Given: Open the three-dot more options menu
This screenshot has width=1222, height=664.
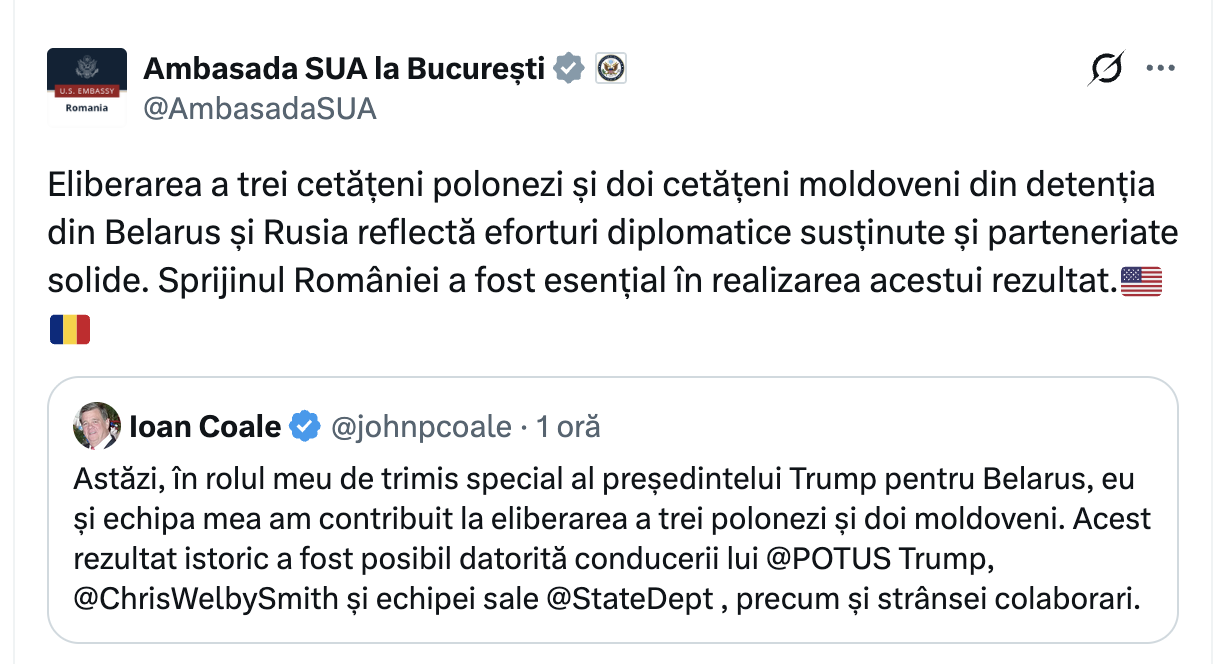Looking at the screenshot, I should click(1160, 68).
